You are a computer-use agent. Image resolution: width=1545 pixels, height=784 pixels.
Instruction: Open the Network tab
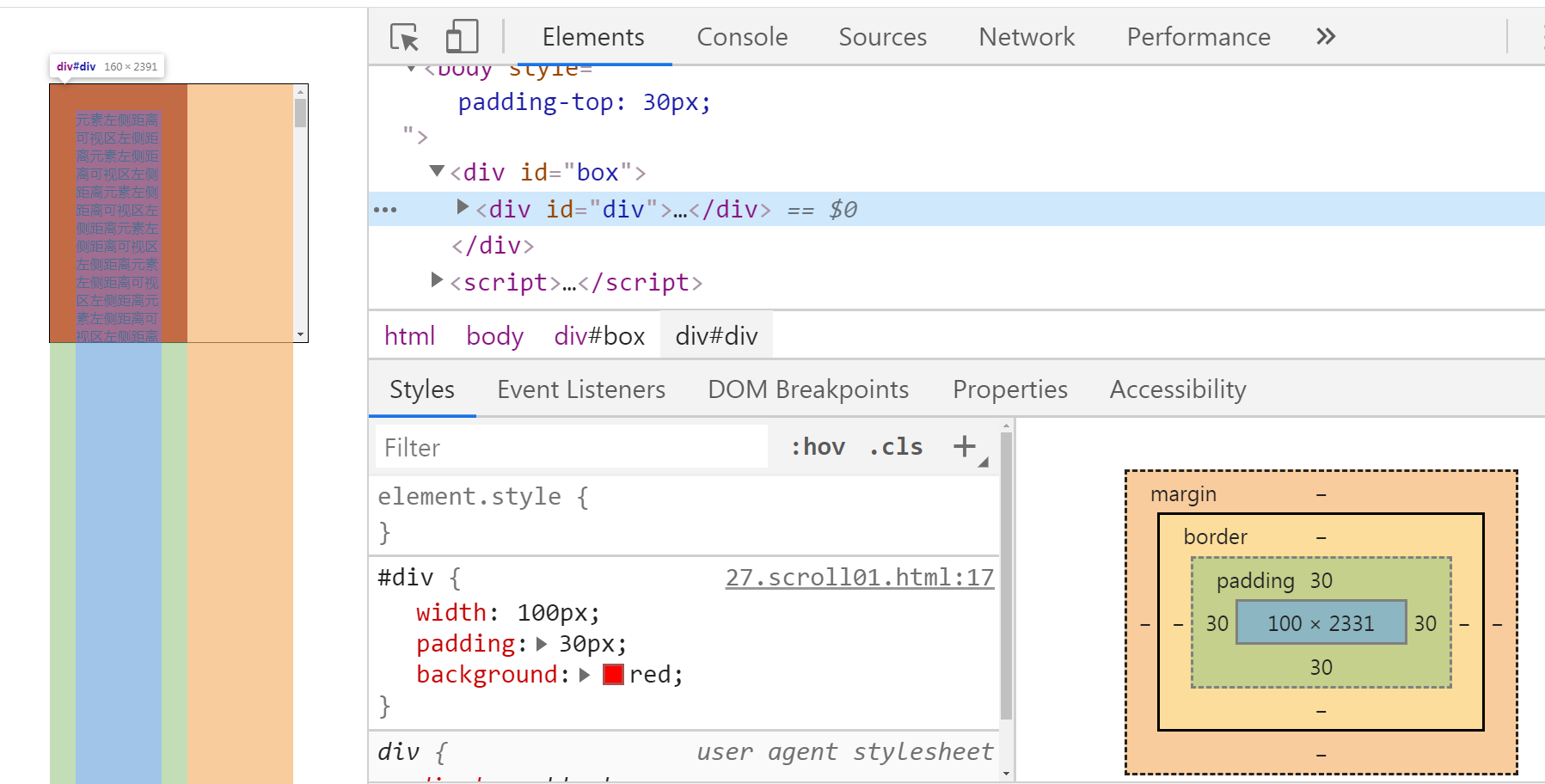coord(1027,37)
